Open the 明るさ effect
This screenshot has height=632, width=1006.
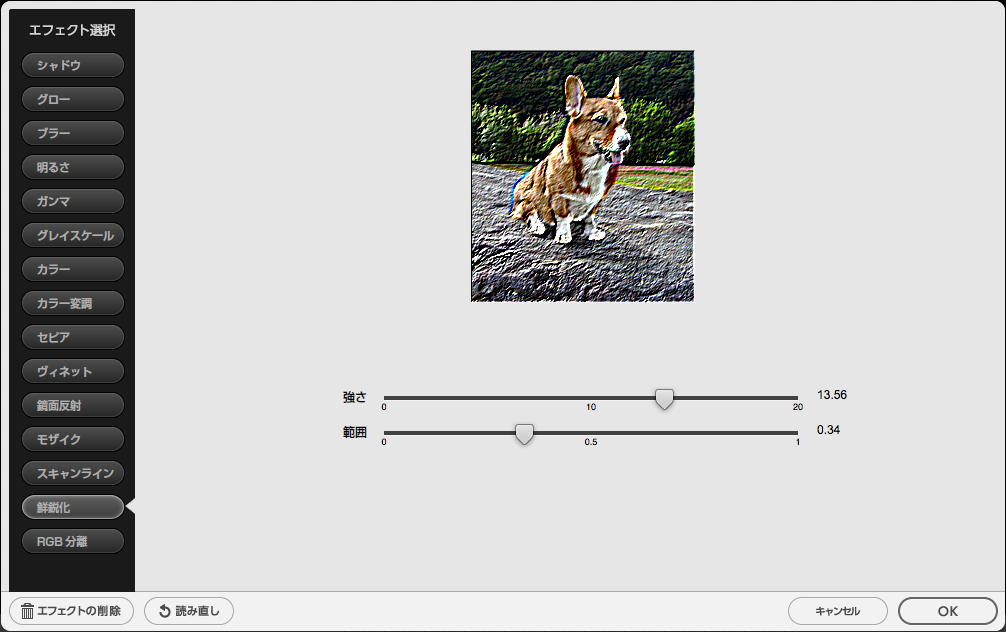[x=72, y=167]
